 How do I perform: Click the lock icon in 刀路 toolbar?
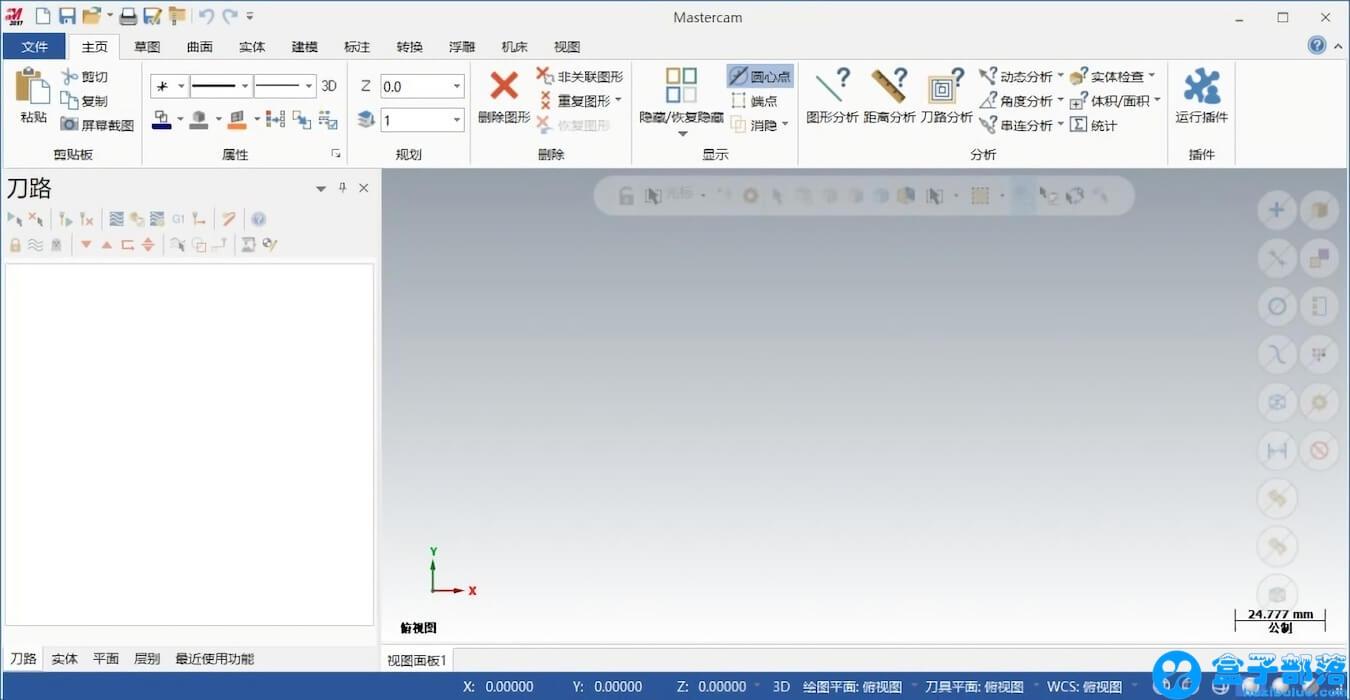click(x=15, y=244)
